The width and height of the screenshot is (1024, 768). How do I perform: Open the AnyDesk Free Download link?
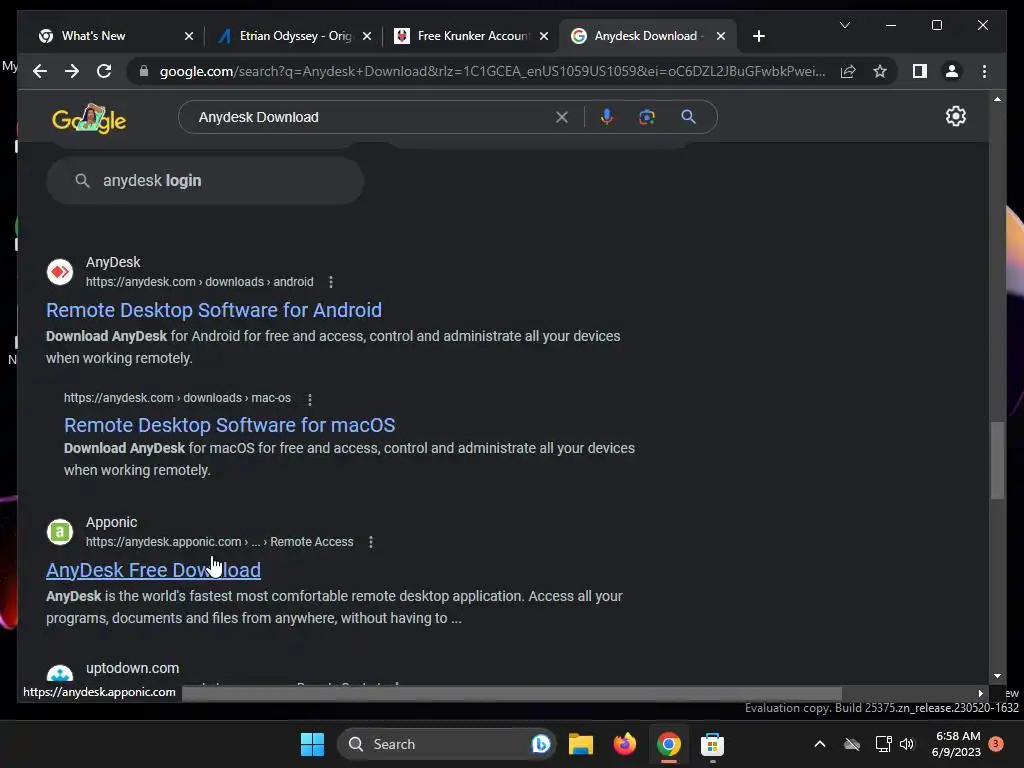point(153,570)
